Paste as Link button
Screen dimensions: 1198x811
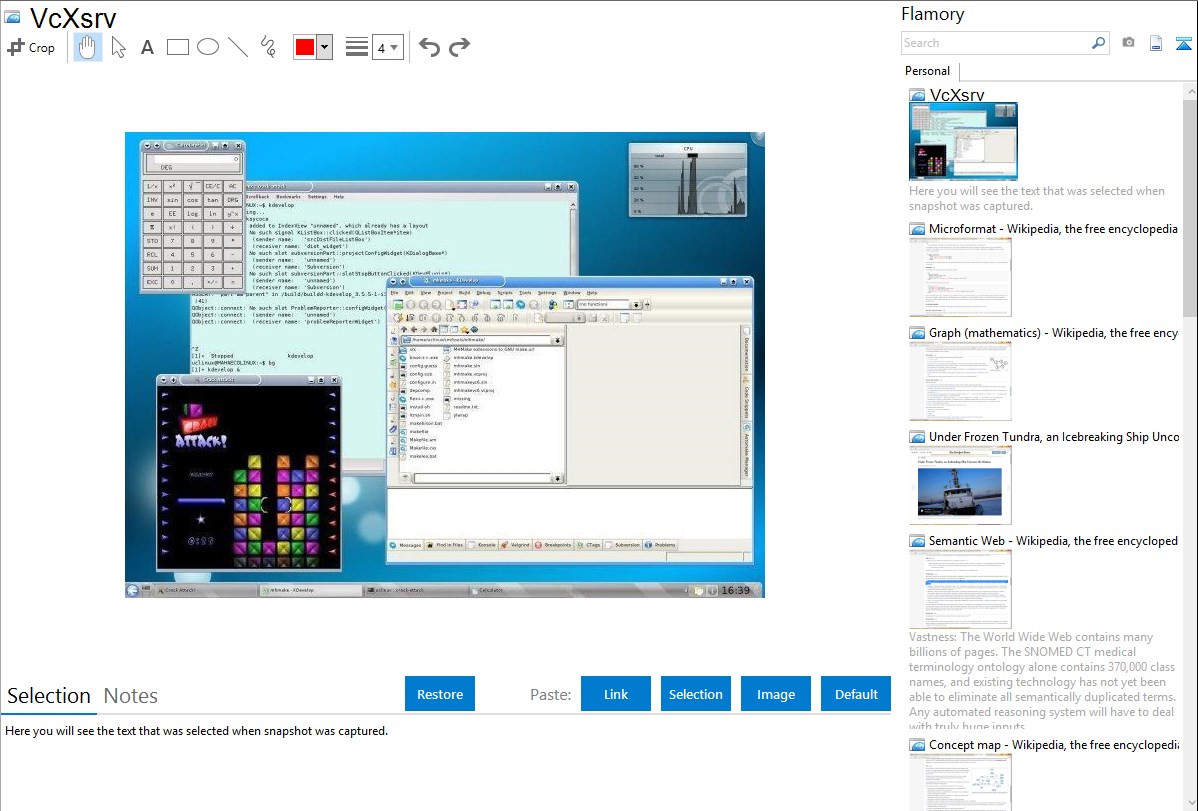pyautogui.click(x=616, y=694)
